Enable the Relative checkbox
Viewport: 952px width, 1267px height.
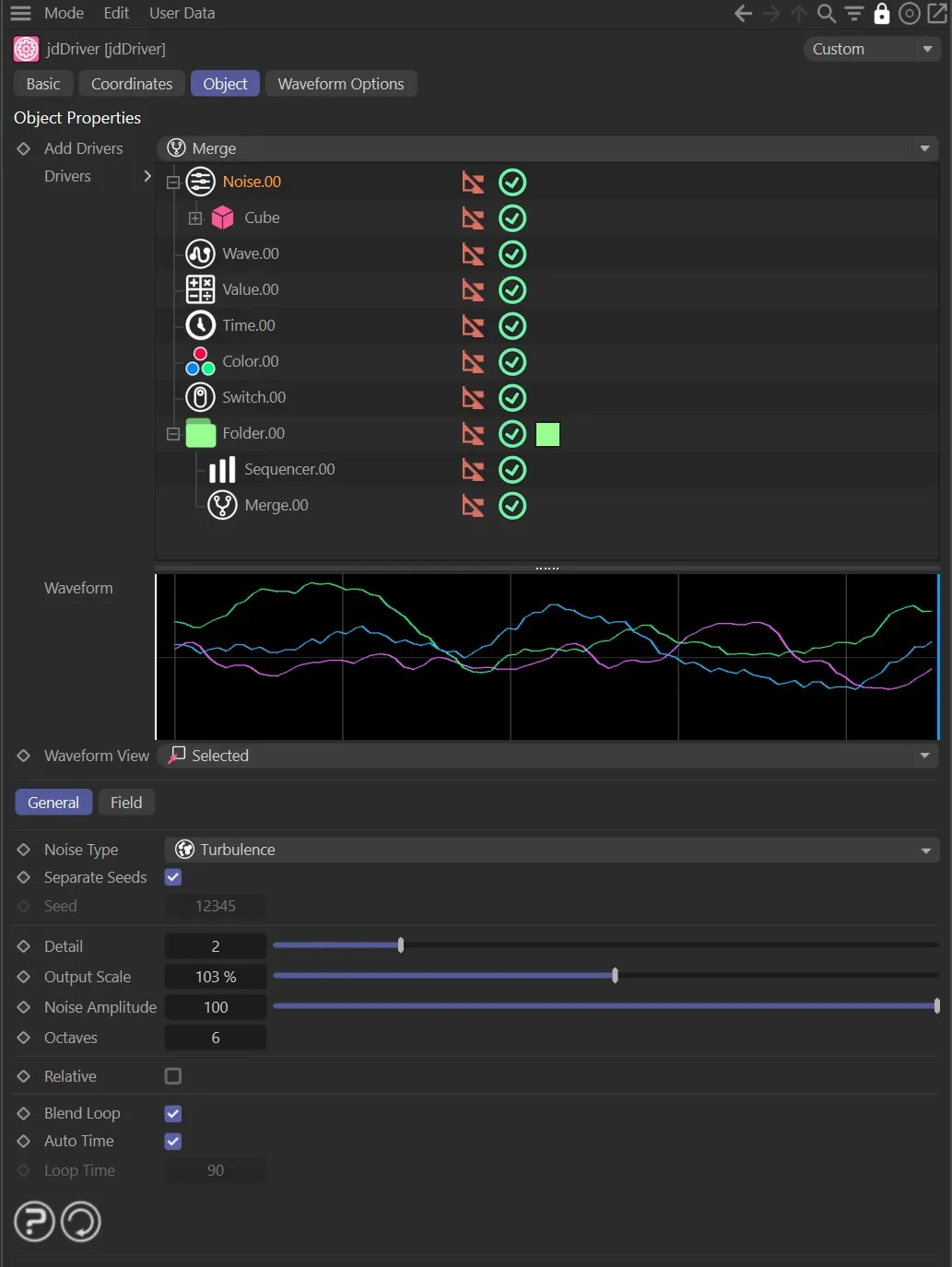[172, 1075]
